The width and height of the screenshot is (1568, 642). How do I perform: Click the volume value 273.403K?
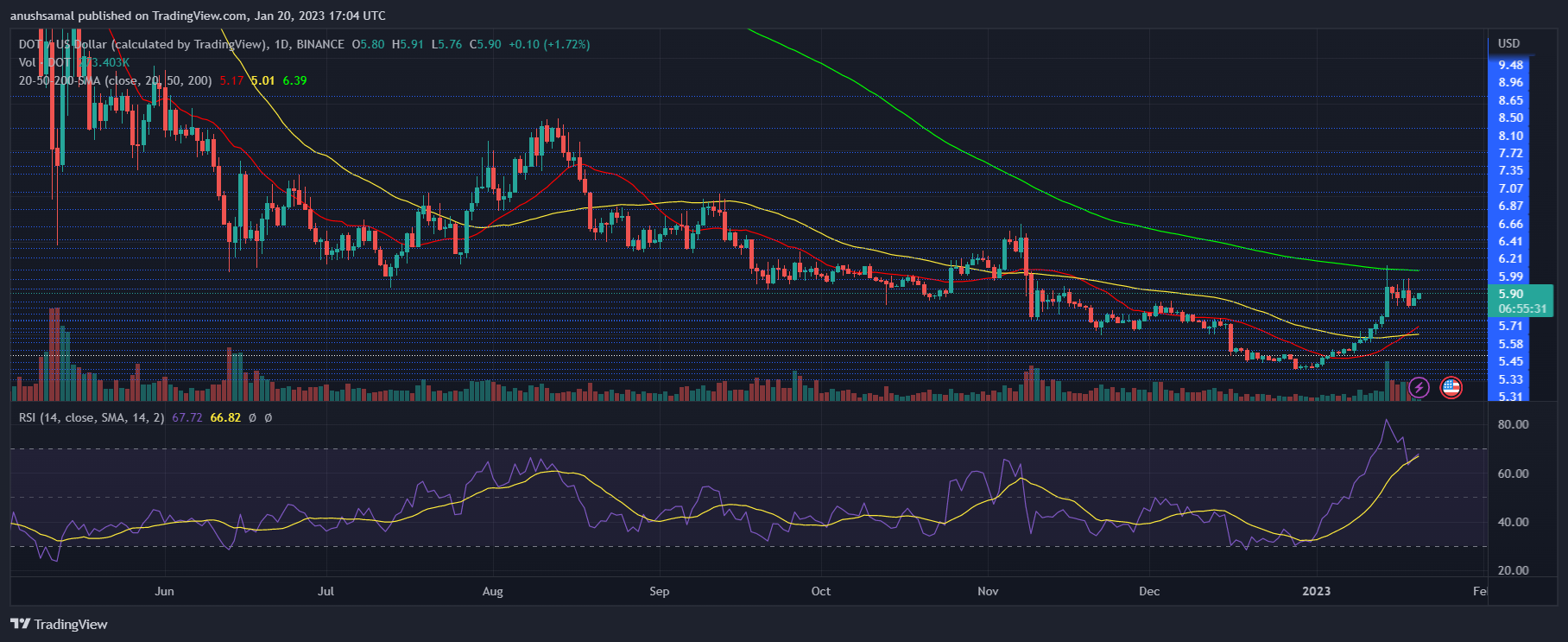coord(104,62)
